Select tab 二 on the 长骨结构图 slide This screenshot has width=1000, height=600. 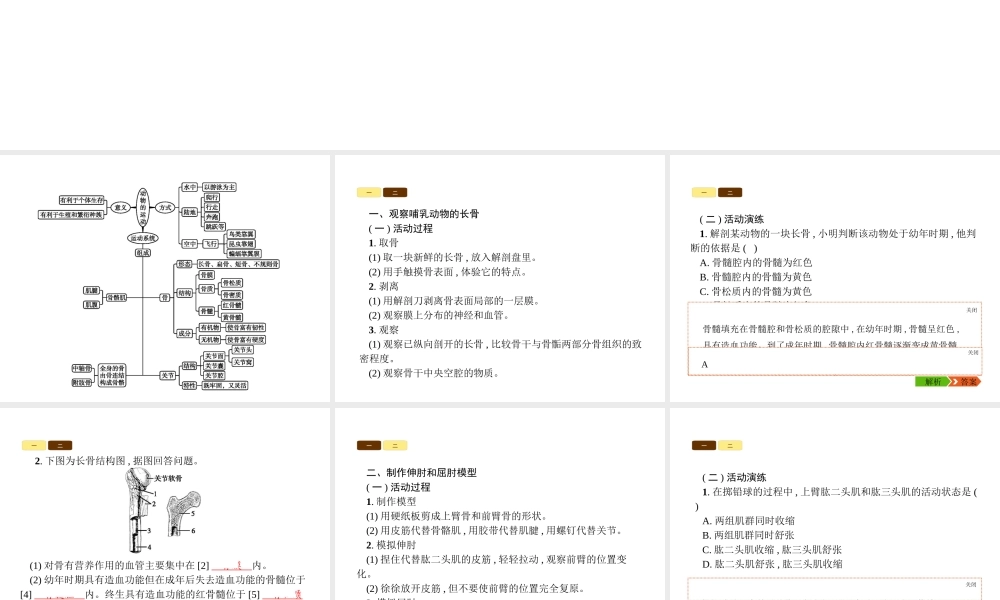(x=60, y=446)
